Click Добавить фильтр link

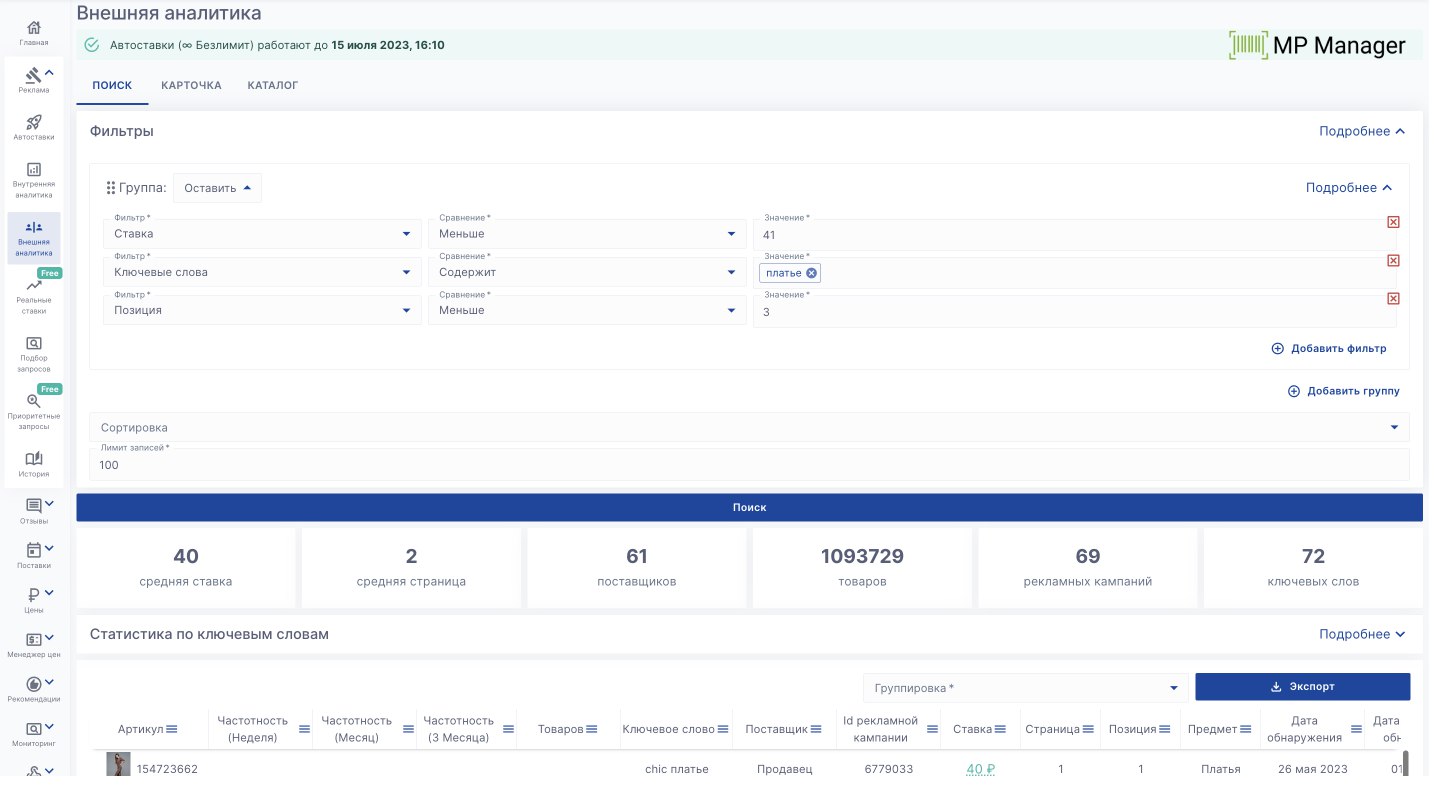tap(1329, 349)
